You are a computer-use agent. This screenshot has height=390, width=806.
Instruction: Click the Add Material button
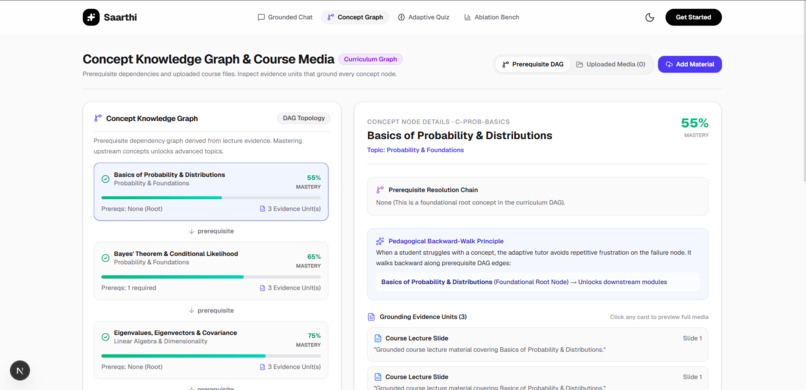(690, 64)
